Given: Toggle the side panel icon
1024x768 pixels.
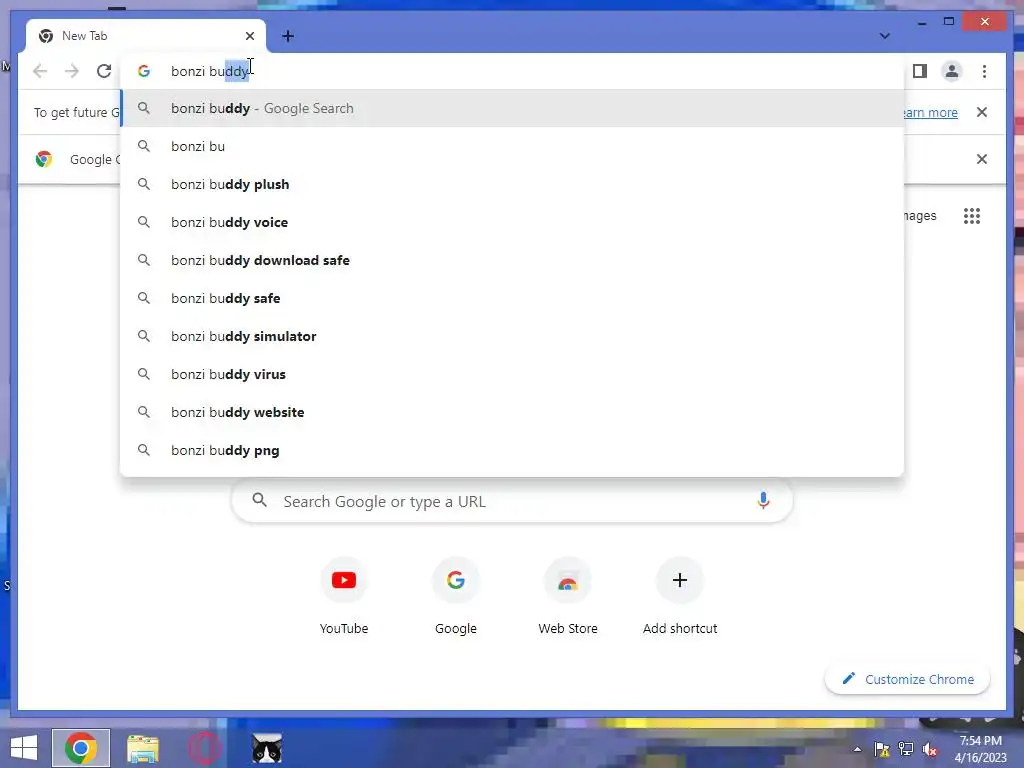Looking at the screenshot, I should pyautogui.click(x=920, y=71).
